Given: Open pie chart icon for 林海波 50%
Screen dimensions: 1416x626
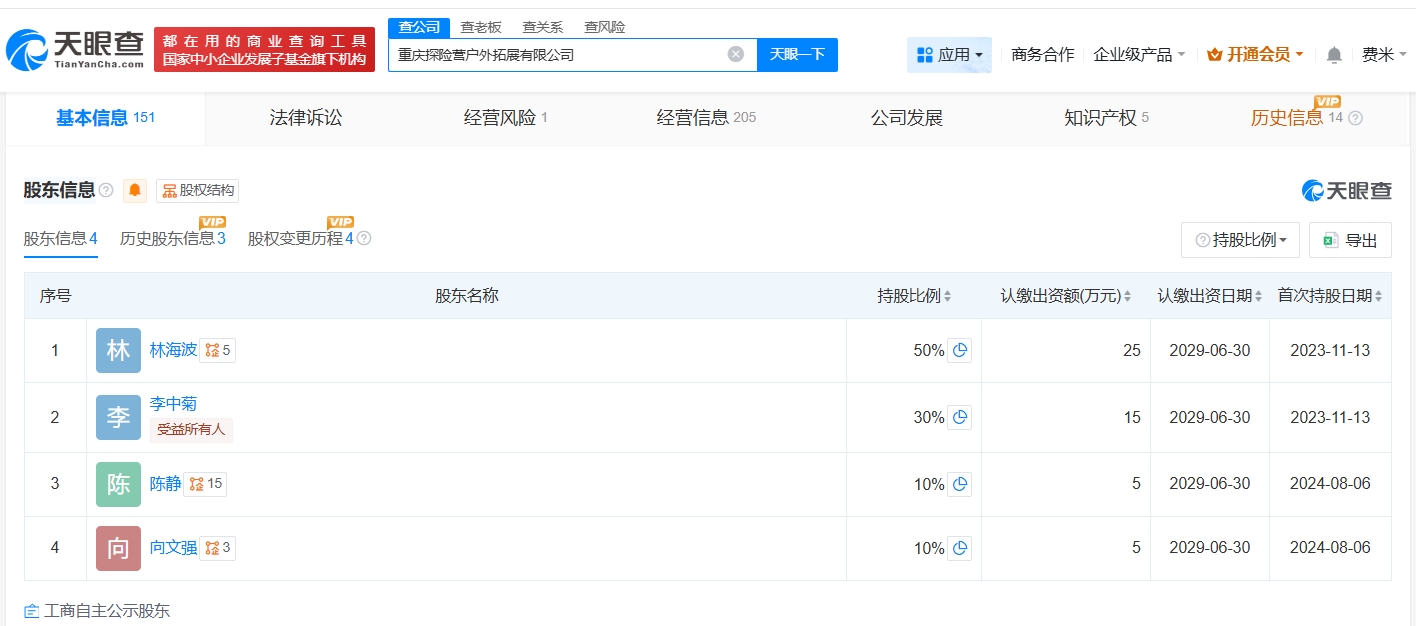Looking at the screenshot, I should 960,350.
